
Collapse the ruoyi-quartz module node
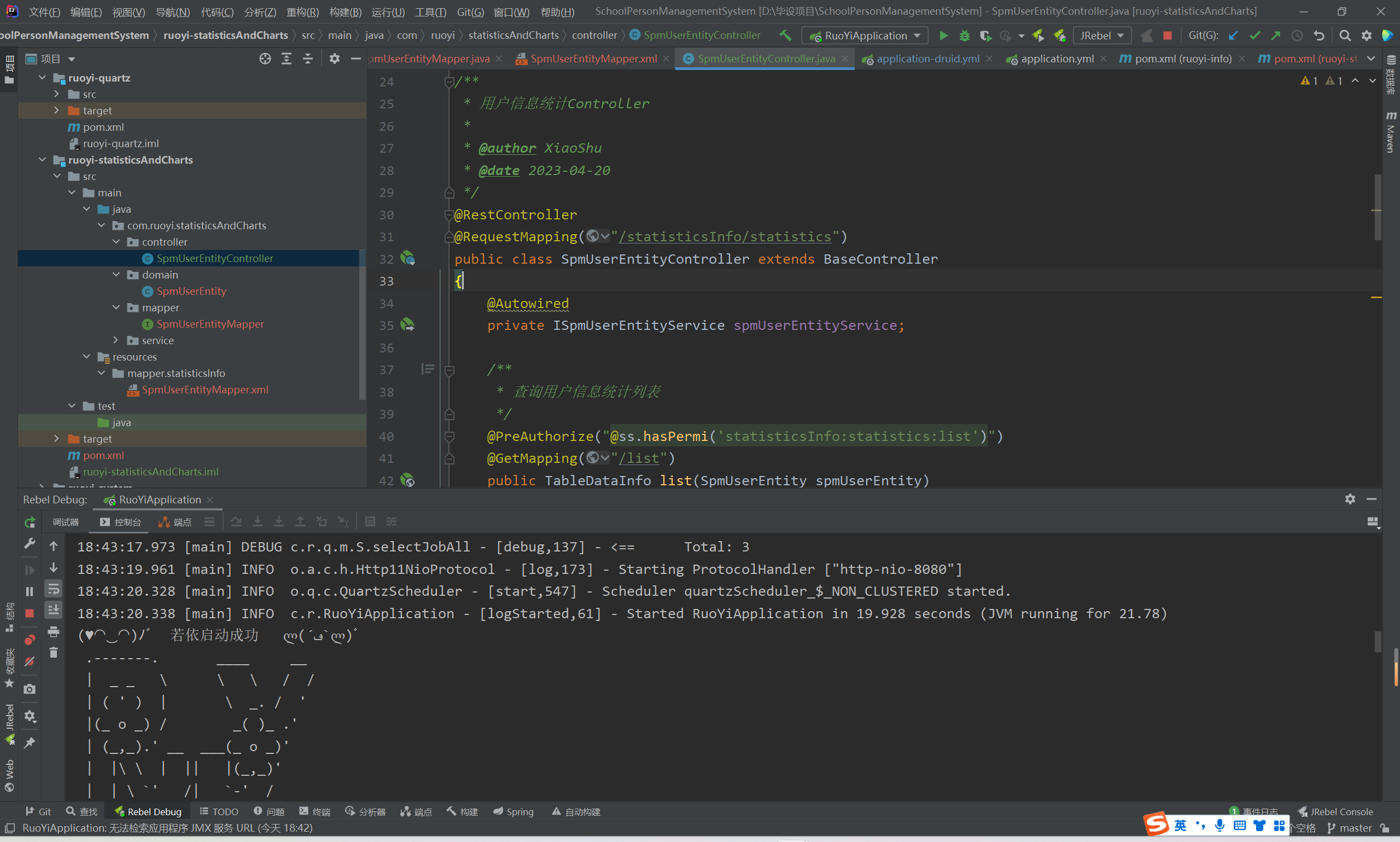coord(42,78)
